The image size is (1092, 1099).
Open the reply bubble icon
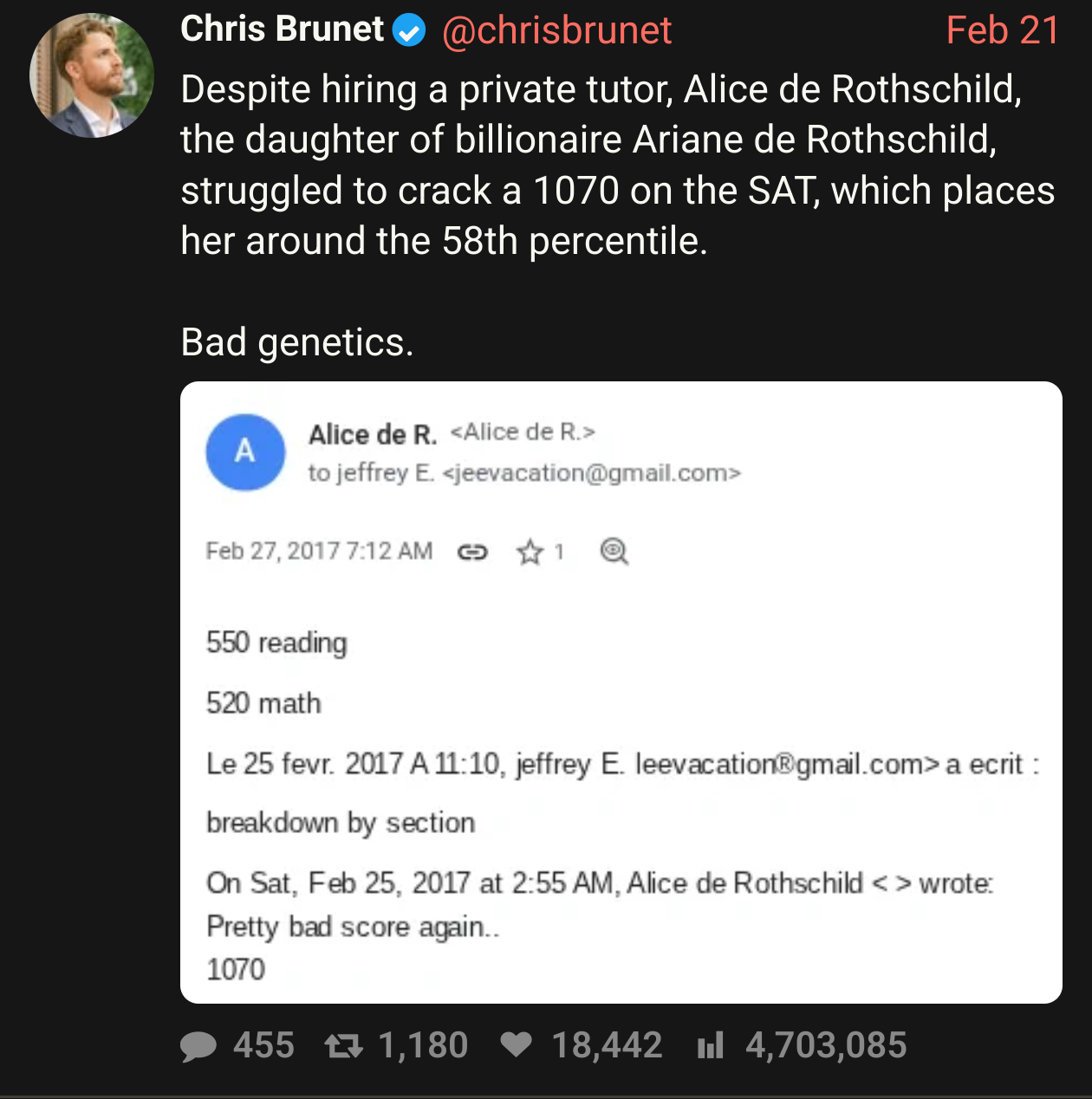coord(198,1046)
